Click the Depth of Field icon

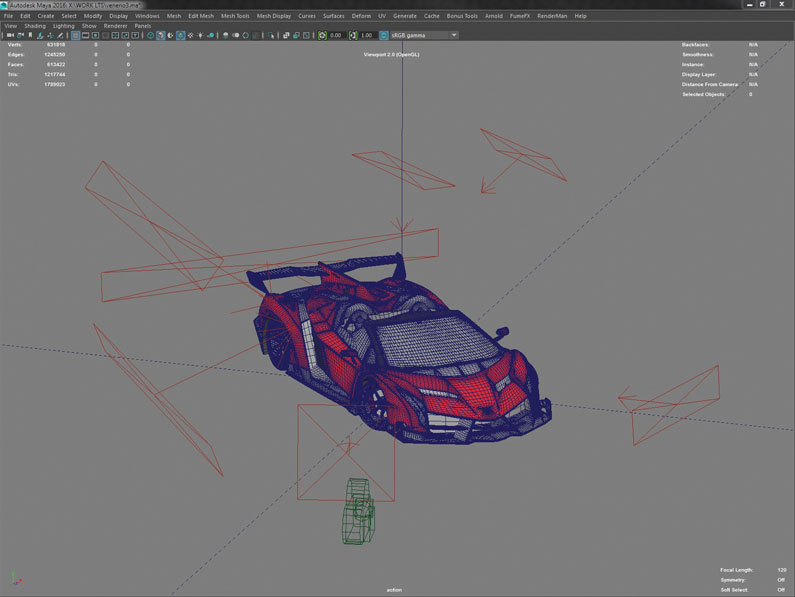coord(256,36)
